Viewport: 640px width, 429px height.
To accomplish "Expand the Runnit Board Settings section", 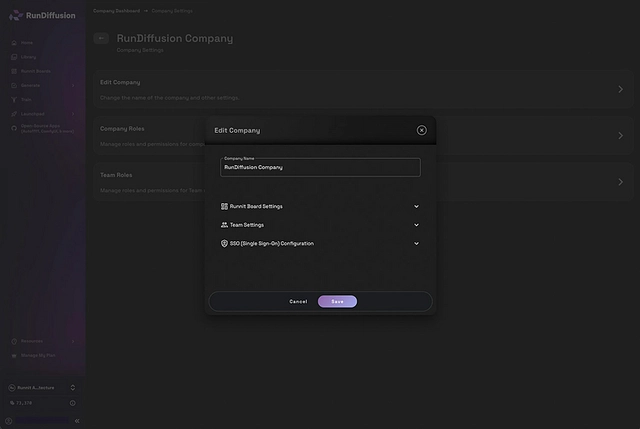I will point(416,207).
